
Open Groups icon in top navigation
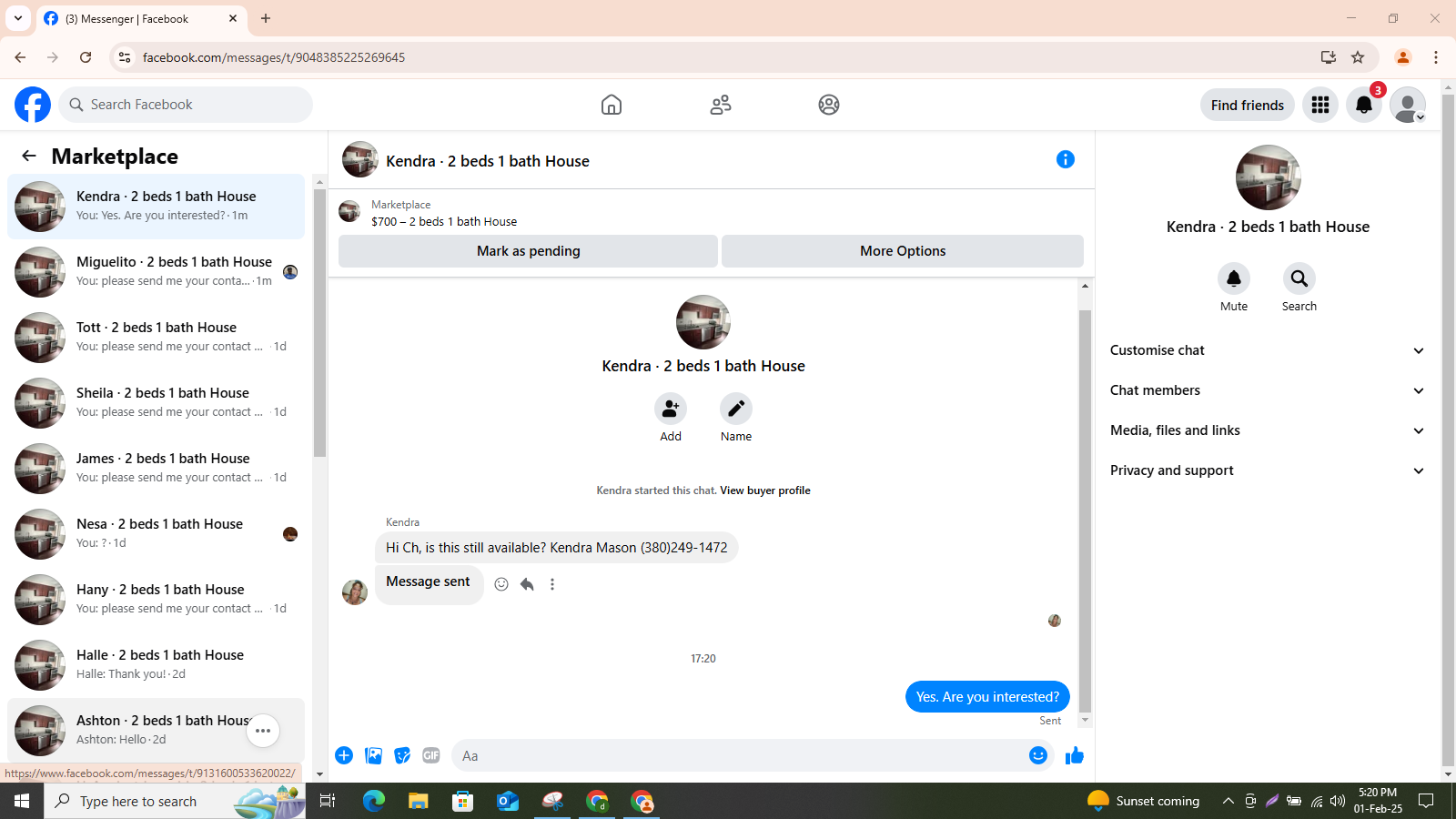[x=829, y=105]
